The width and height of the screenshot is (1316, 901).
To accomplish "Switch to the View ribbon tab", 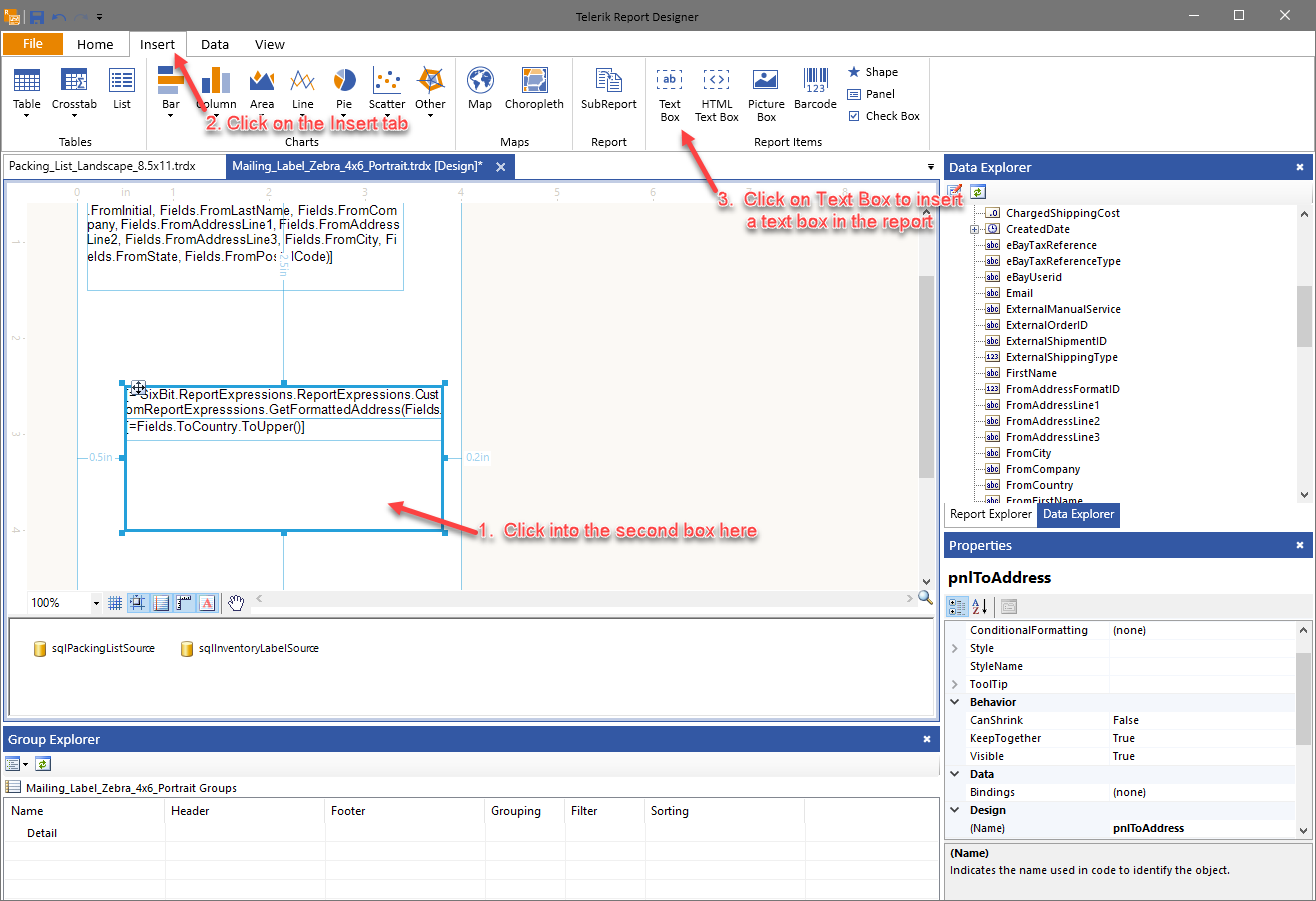I will [x=270, y=44].
